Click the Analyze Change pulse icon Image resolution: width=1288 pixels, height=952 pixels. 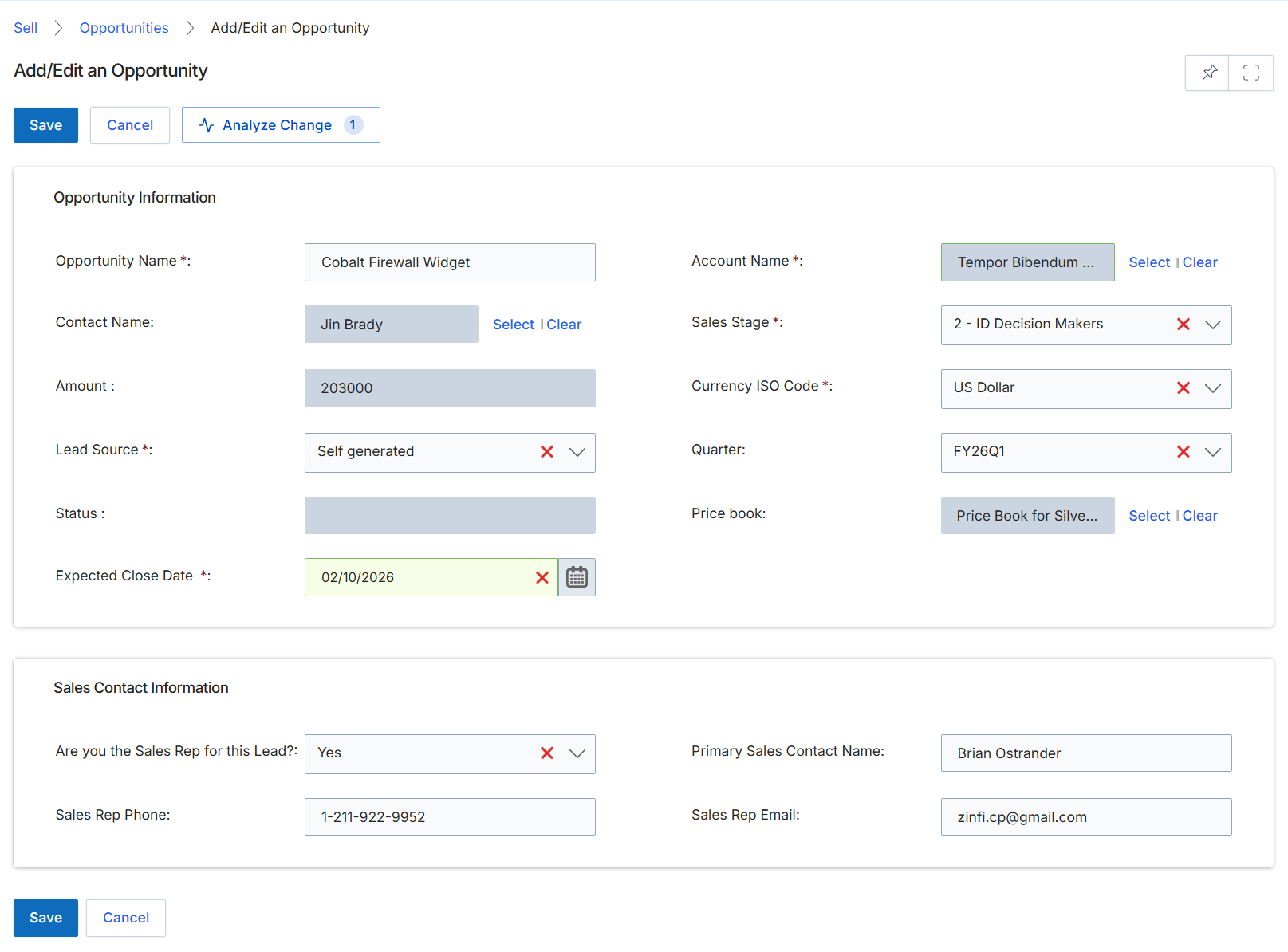pos(207,125)
